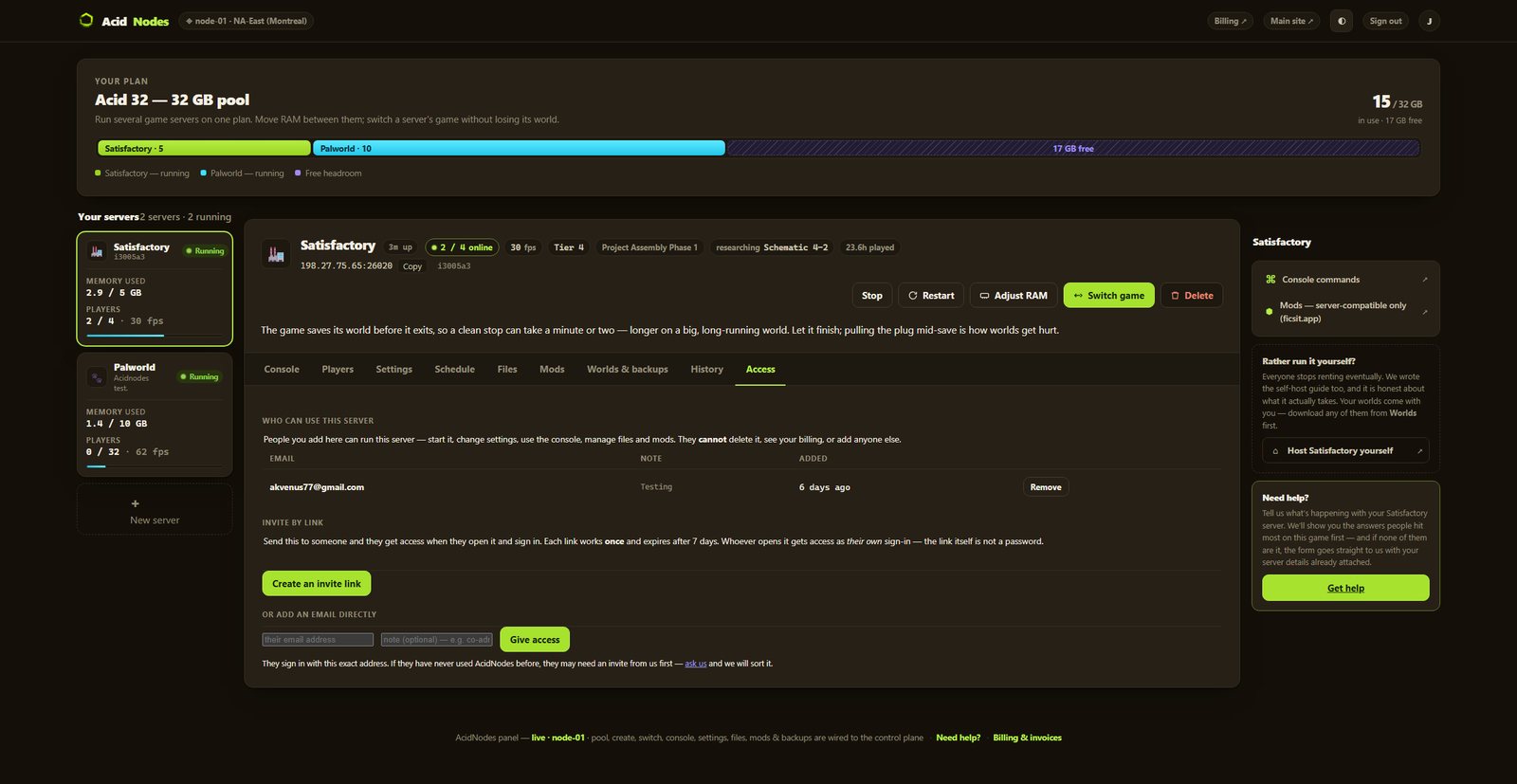Click the 'Satisfactory — running' legend entry
Image resolution: width=1517 pixels, height=784 pixels.
coord(142,173)
